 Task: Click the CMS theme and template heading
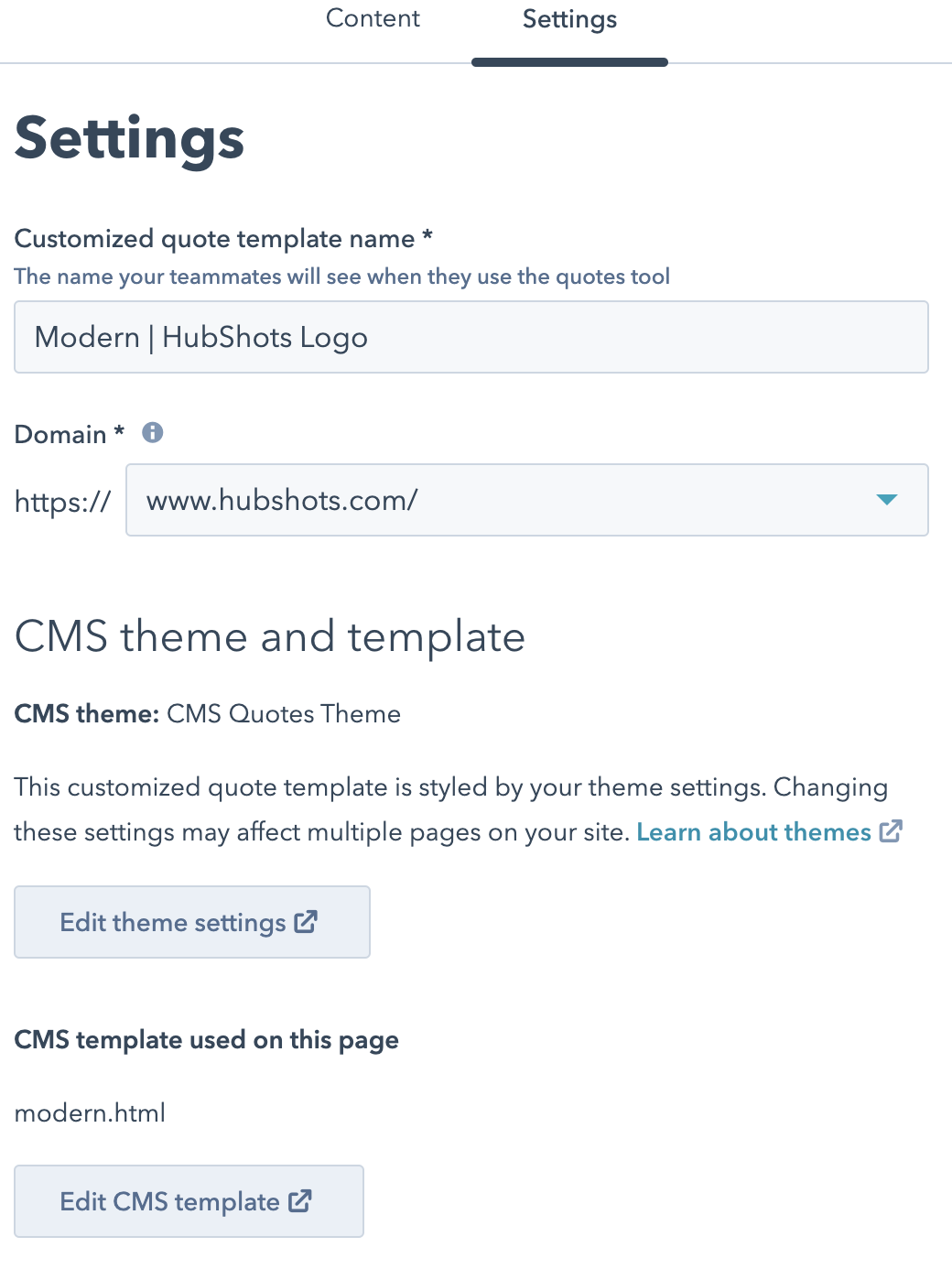(x=270, y=636)
